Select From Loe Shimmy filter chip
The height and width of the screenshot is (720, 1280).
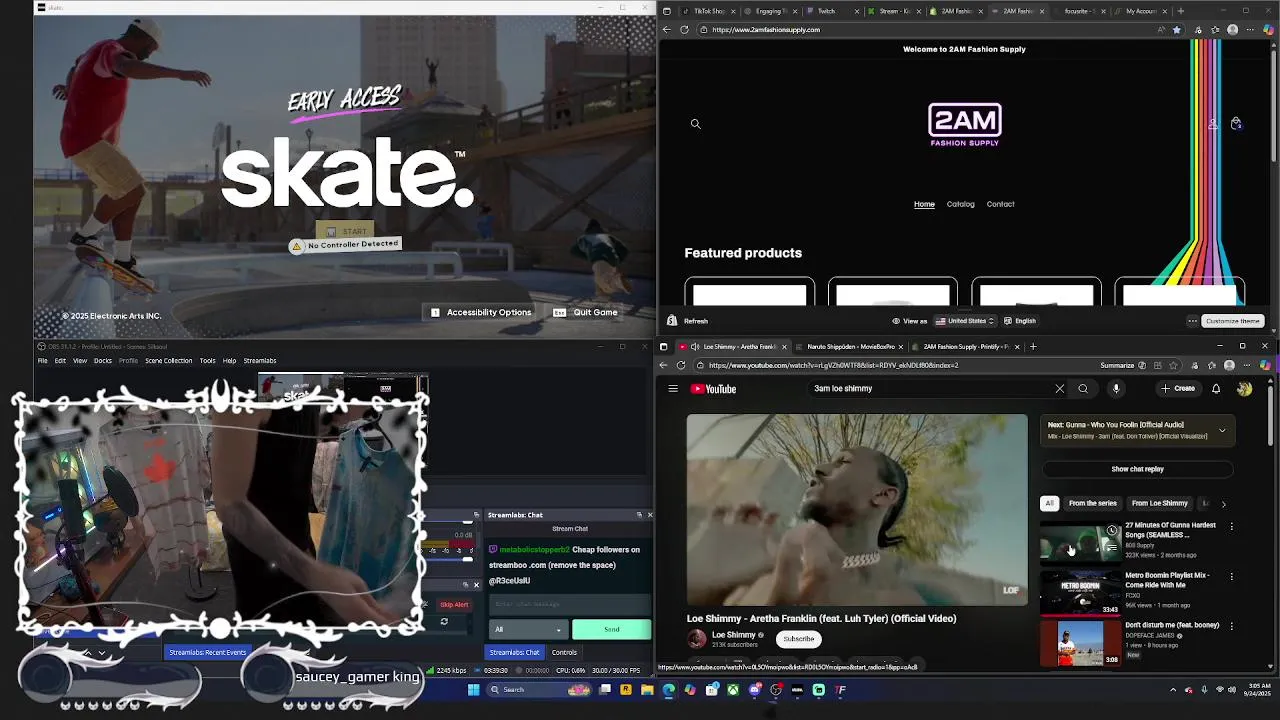pos(1159,504)
